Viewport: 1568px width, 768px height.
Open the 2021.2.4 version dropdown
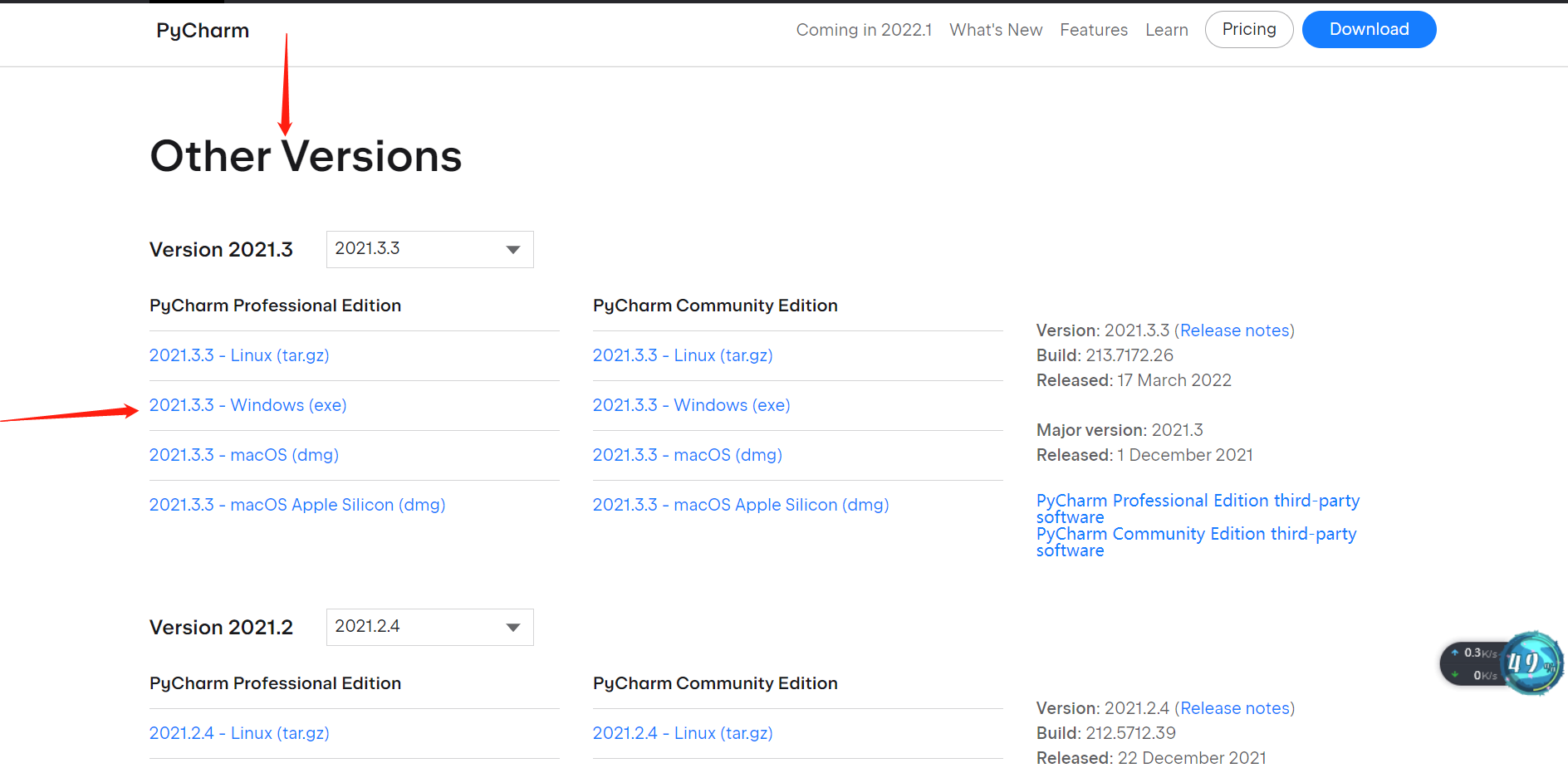coord(429,627)
